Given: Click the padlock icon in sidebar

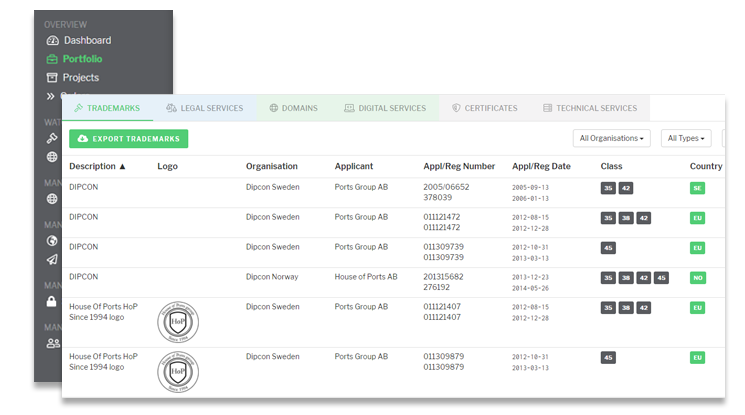Looking at the screenshot, I should [x=52, y=301].
